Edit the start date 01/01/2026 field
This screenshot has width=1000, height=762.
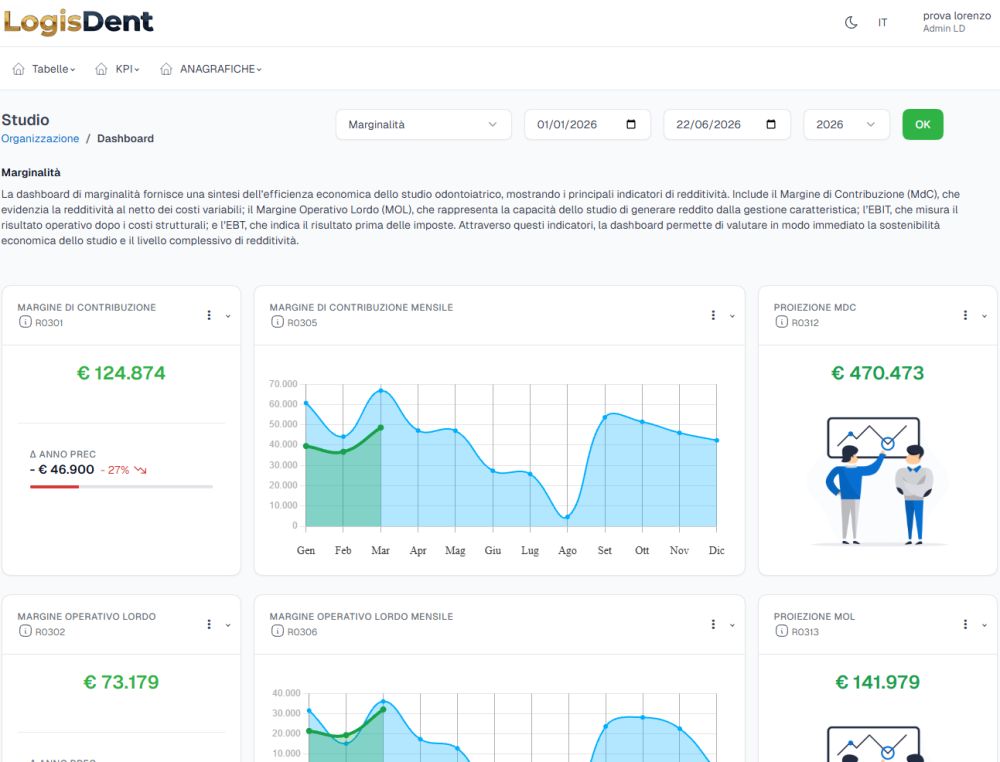(587, 124)
